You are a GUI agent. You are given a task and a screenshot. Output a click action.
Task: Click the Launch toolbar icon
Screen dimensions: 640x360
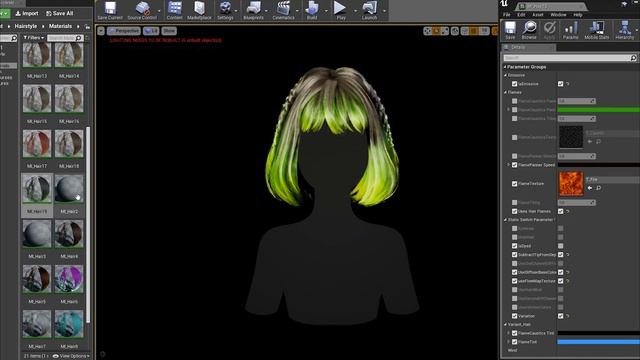click(x=369, y=10)
